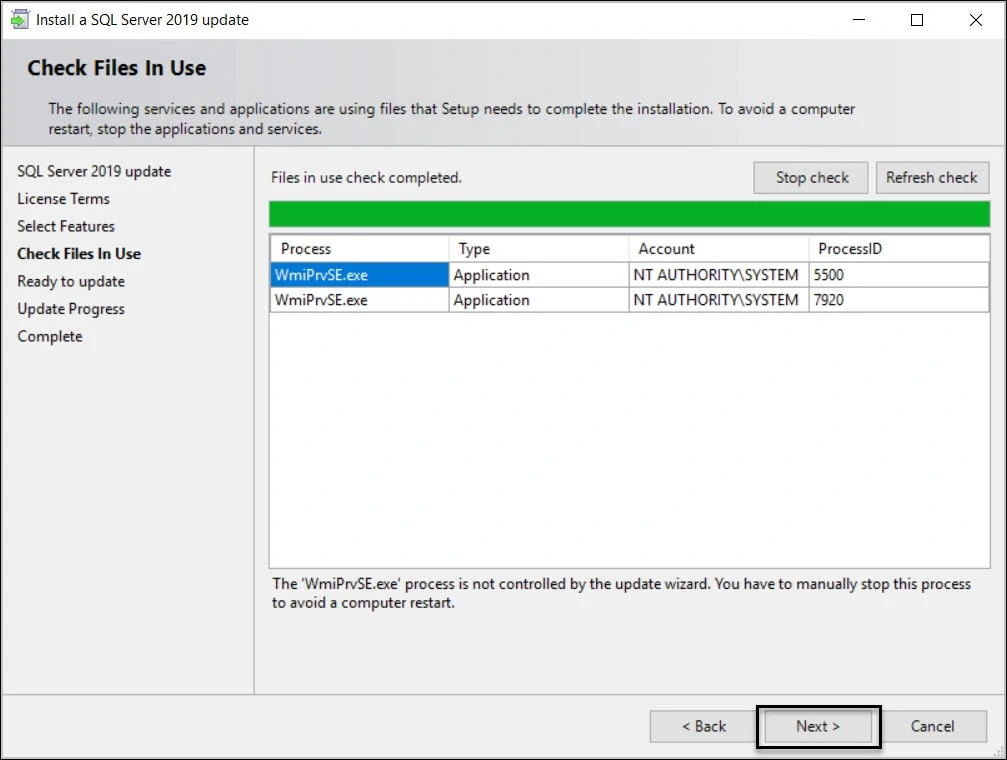Return to previous step with Back button
The width and height of the screenshot is (1007, 760).
point(703,726)
